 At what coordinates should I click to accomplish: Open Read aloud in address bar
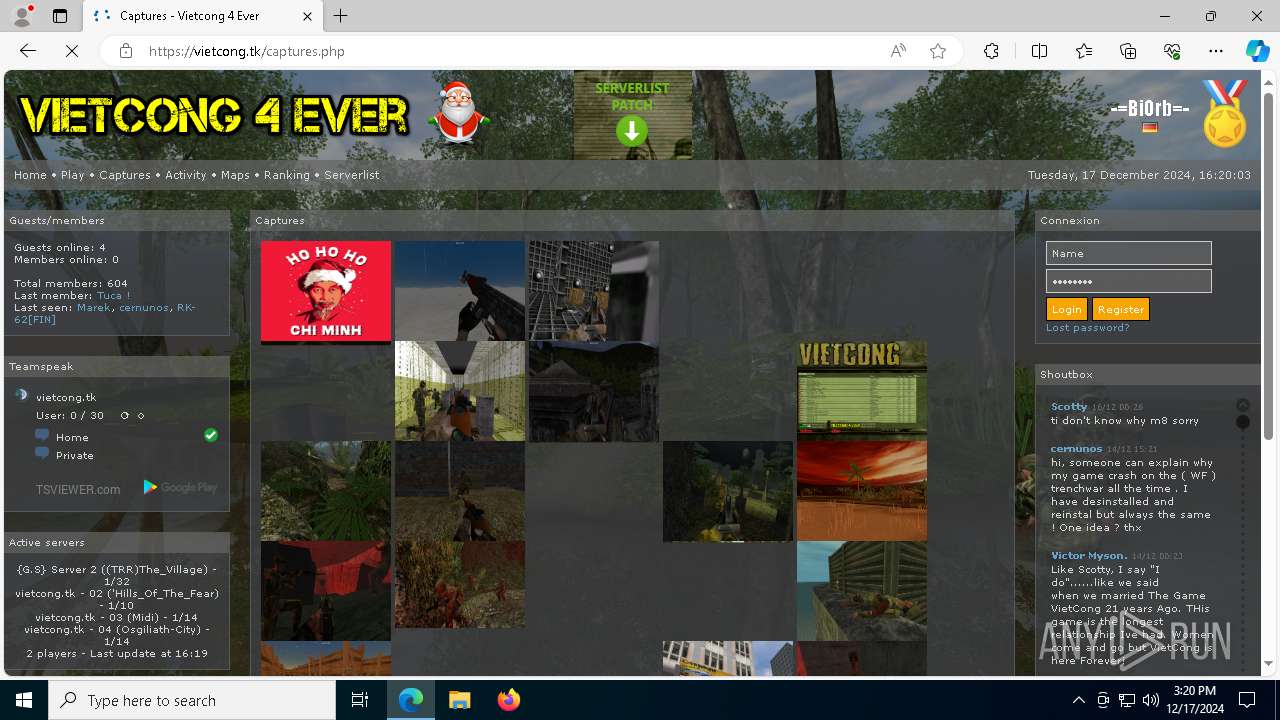[x=898, y=51]
